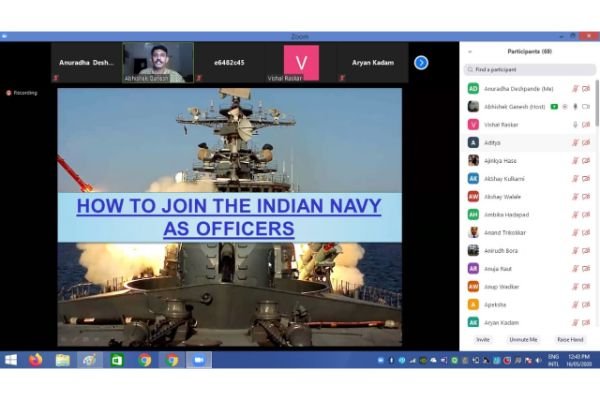Click the microphone icon in Vishal Raskar row
Viewport: 600px width, 400px height.
(x=575, y=125)
